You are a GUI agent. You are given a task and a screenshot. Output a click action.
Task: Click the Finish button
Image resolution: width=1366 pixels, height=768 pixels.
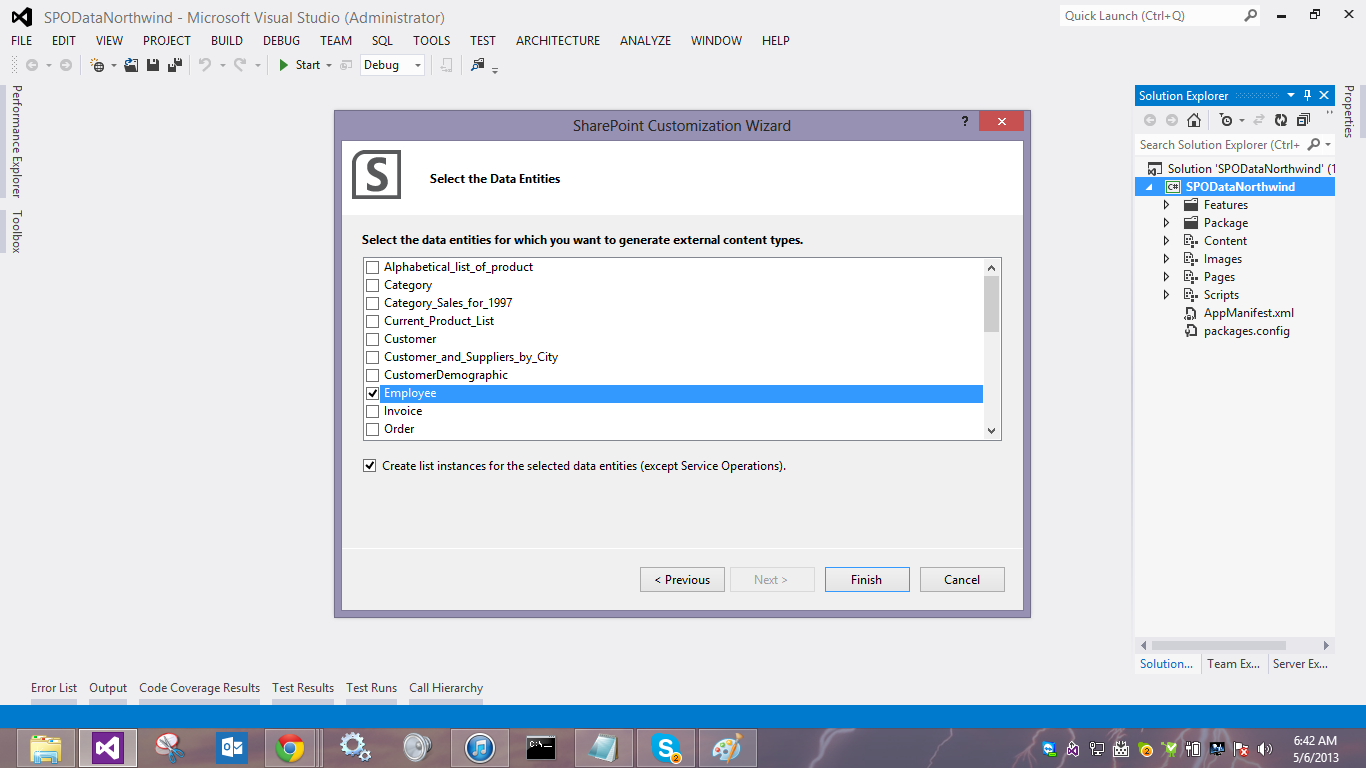(x=867, y=580)
